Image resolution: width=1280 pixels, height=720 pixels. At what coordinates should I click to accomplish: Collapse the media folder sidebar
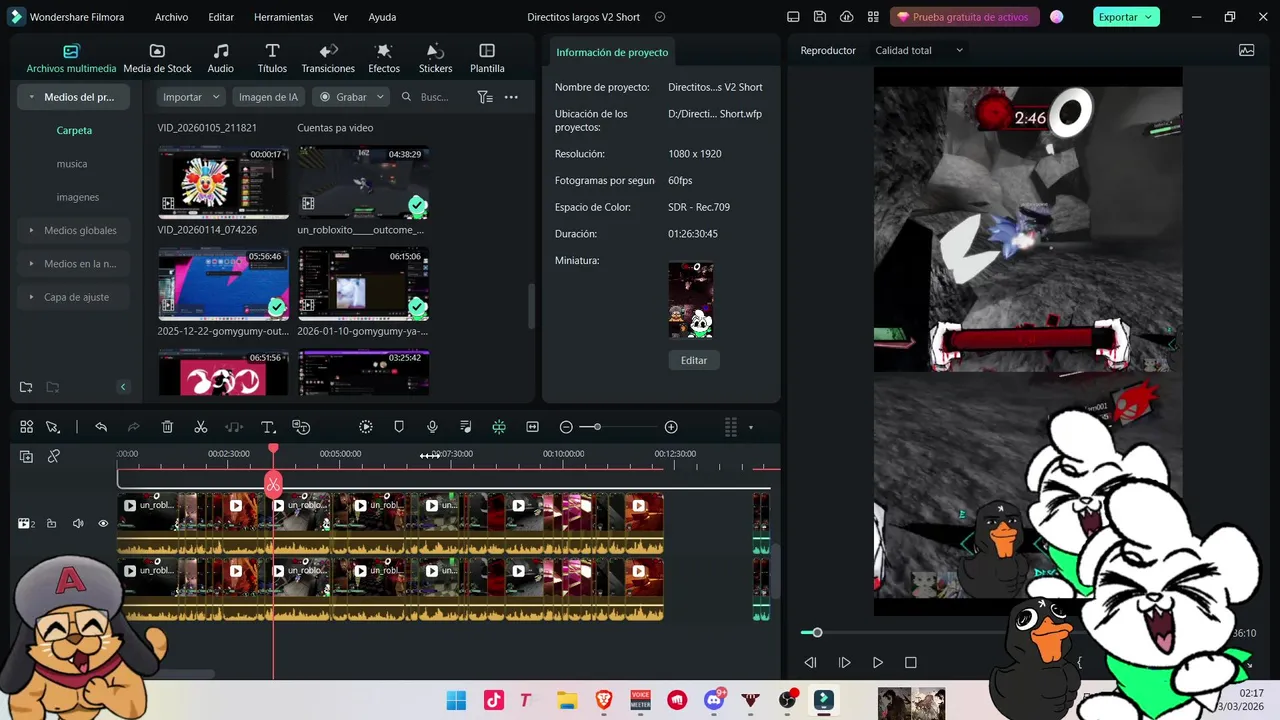(123, 387)
